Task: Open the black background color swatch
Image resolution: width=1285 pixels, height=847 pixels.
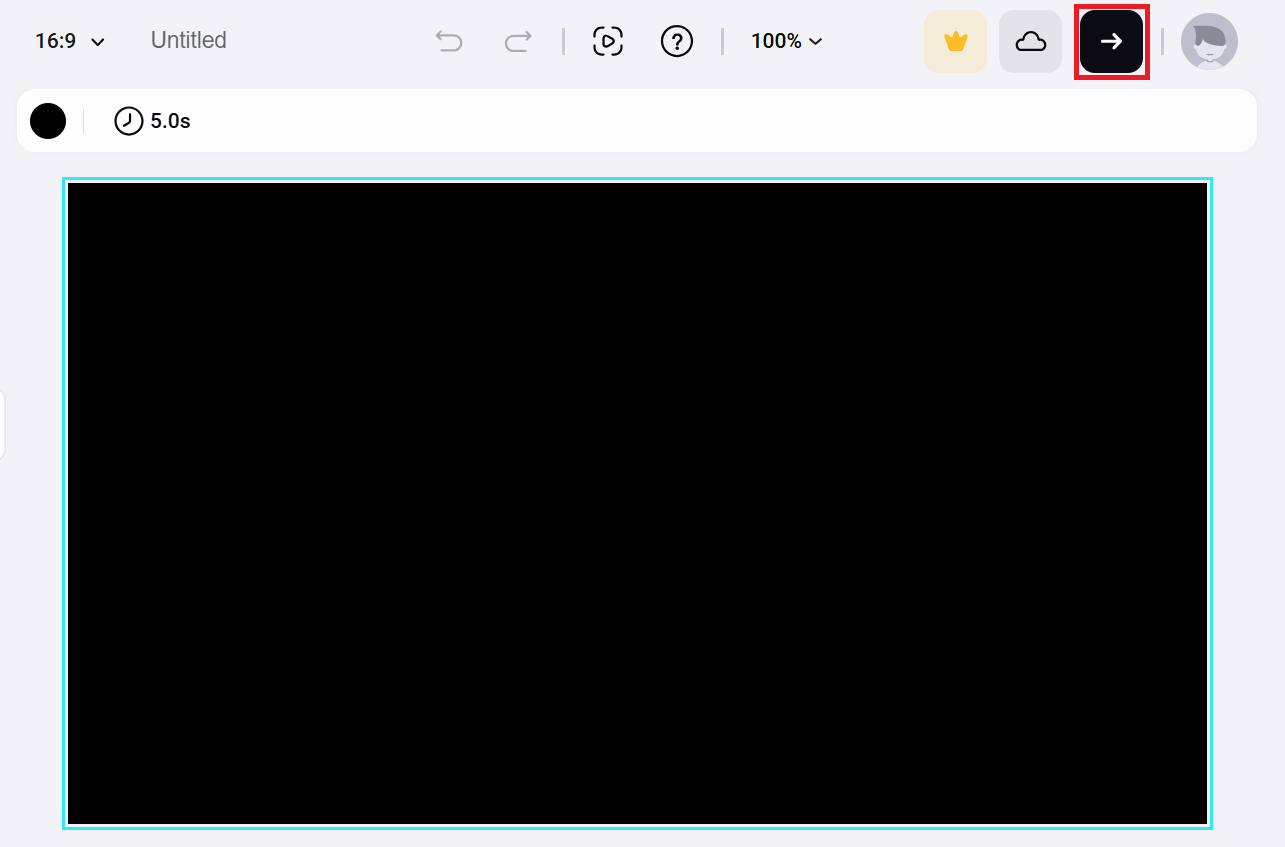Action: point(48,121)
